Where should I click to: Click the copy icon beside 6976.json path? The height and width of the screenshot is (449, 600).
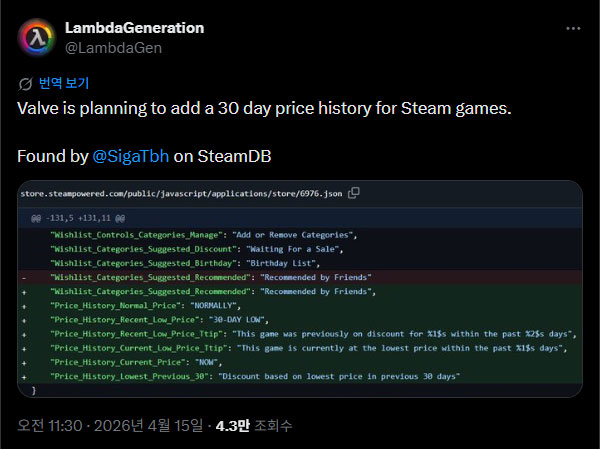[x=354, y=192]
